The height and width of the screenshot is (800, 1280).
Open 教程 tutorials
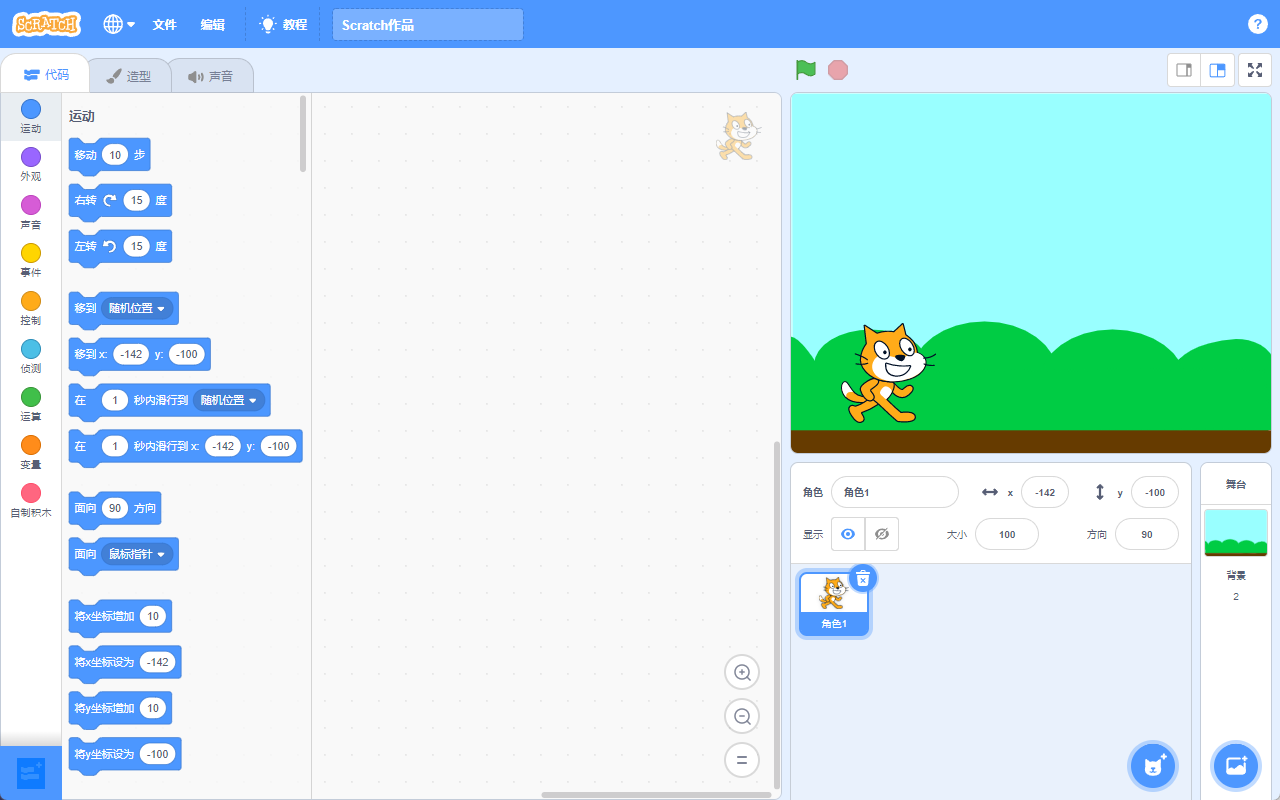283,24
